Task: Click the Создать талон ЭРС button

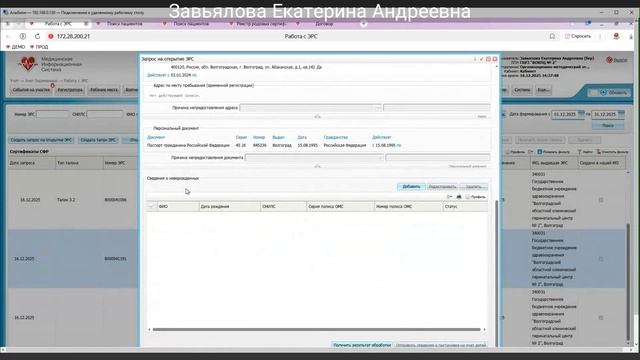Action: 98,140
